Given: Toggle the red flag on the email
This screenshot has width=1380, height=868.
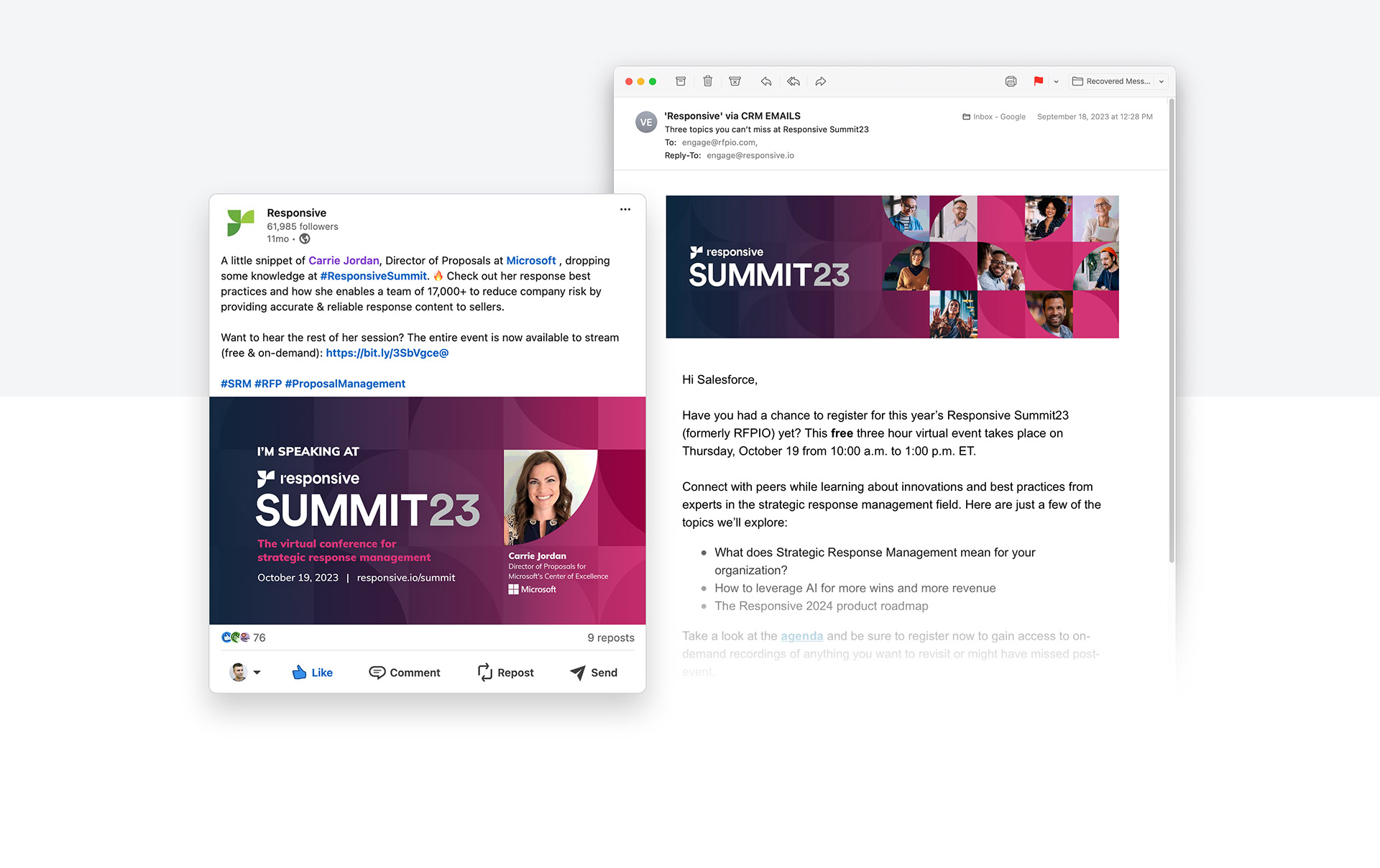Looking at the screenshot, I should (x=1039, y=81).
